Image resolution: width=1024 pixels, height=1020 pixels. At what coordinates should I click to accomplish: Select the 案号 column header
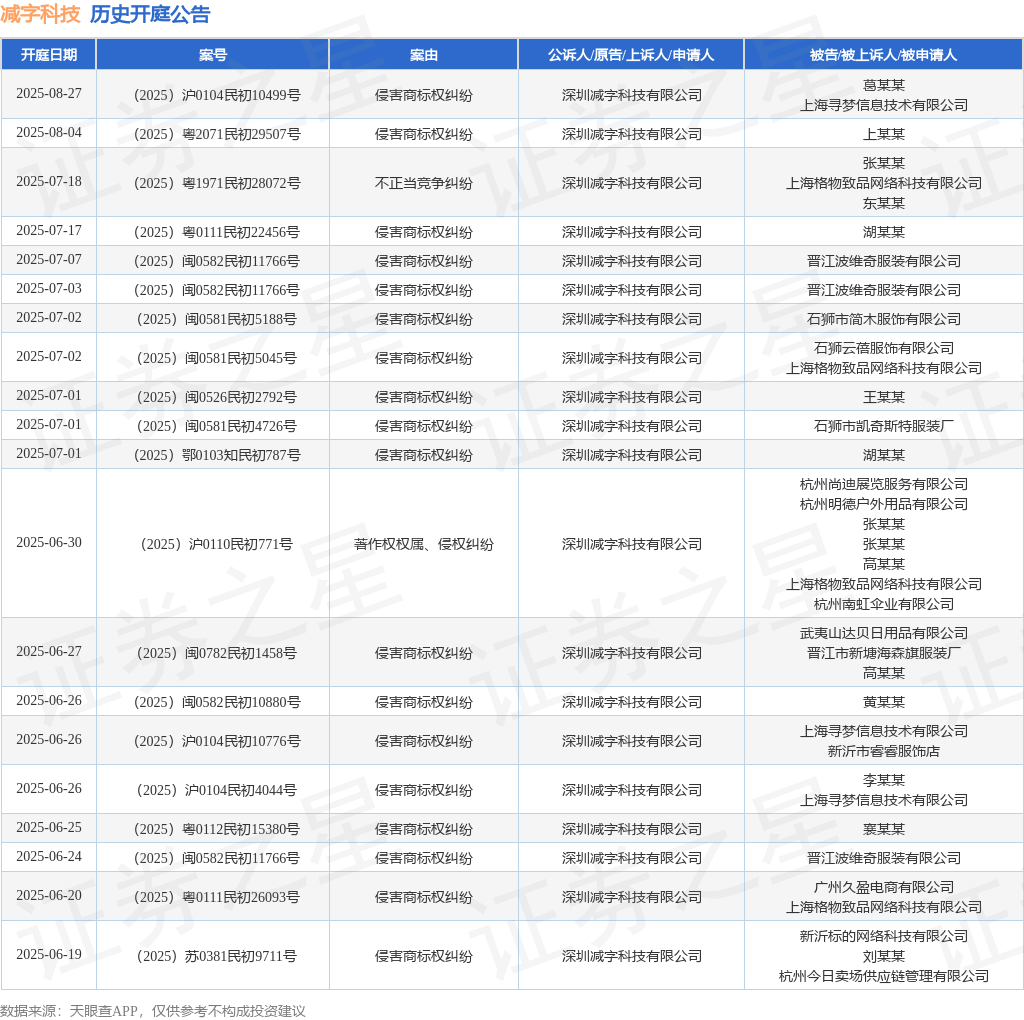pos(213,55)
